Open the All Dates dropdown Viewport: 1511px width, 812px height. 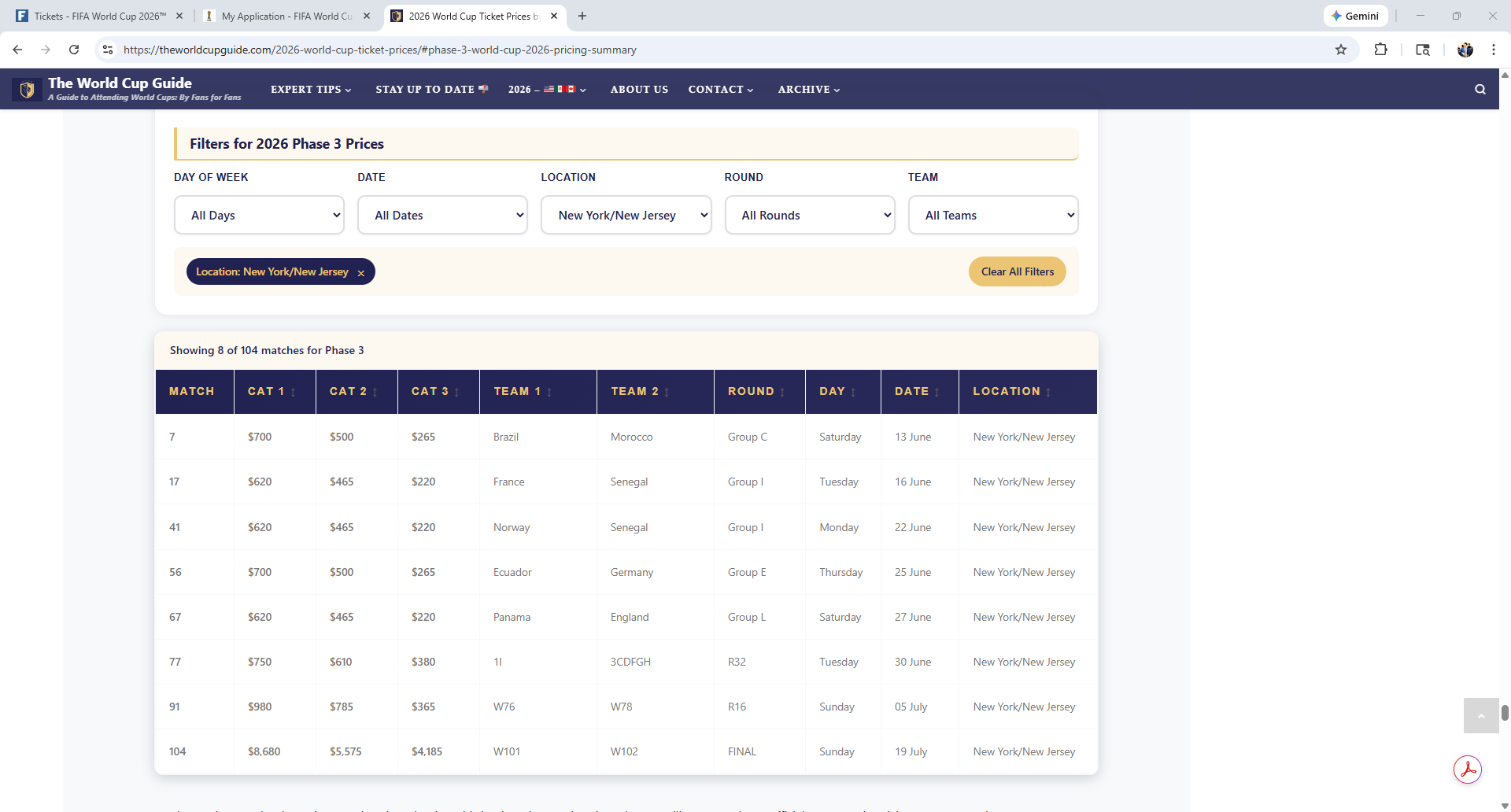pos(442,215)
